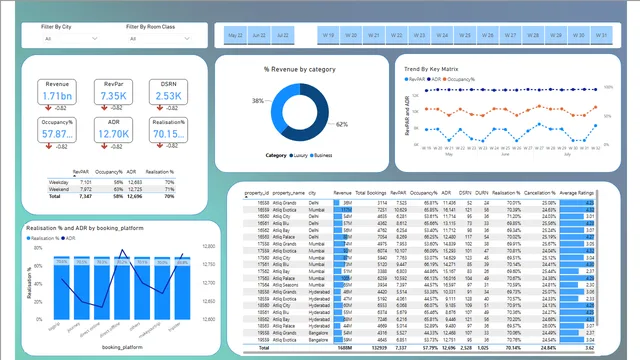The width and height of the screenshot is (640, 360).
Task: Click the others bar in platform chart
Action: tap(142, 288)
